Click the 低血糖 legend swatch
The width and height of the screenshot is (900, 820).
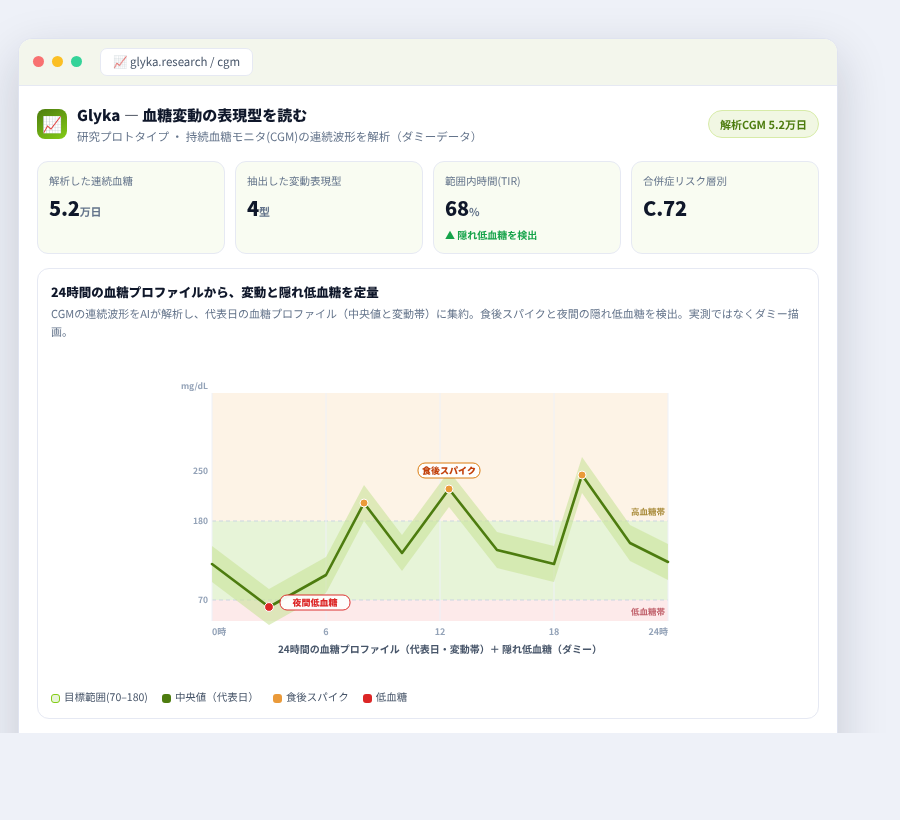(367, 698)
